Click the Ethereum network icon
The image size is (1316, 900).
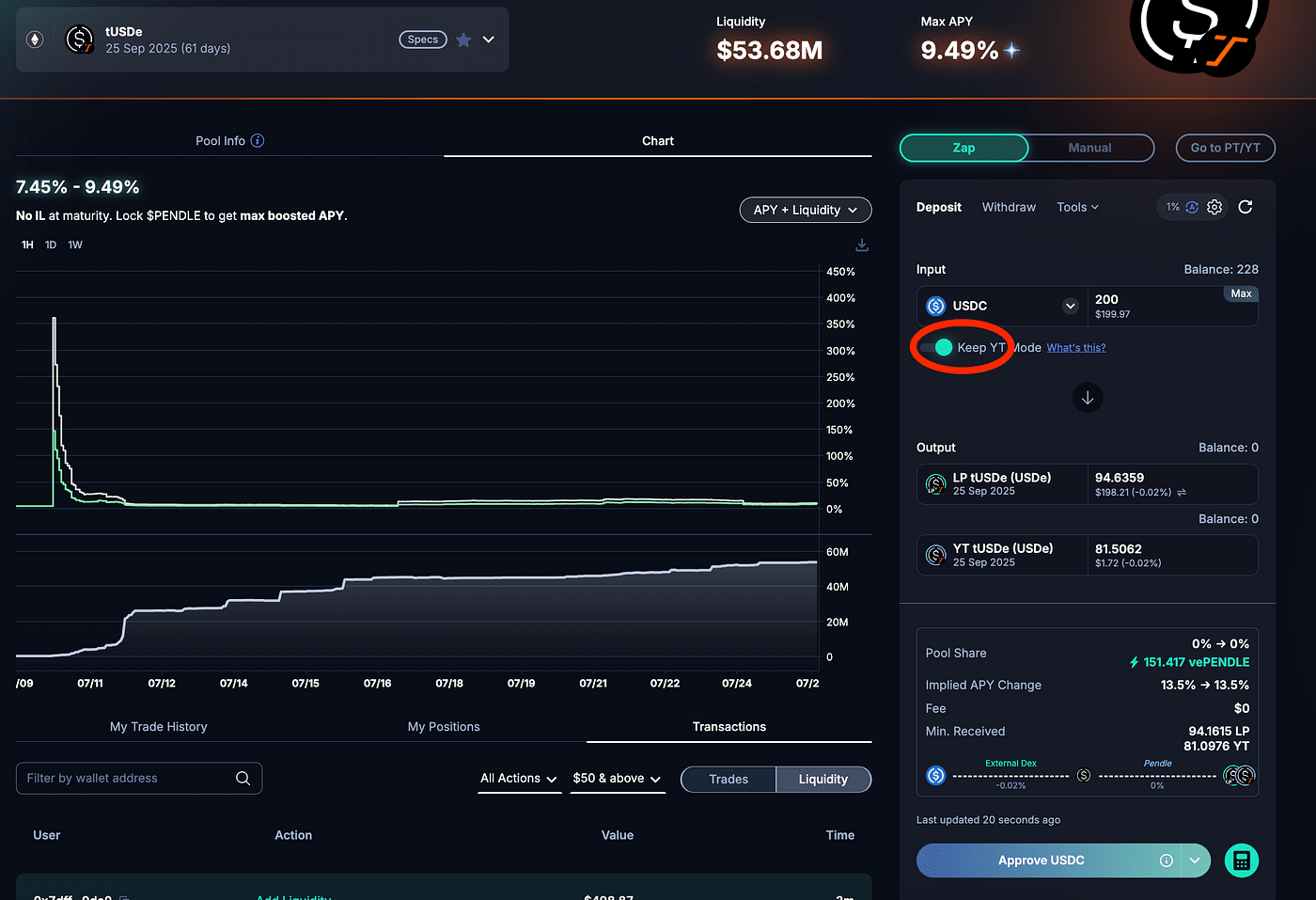click(x=35, y=39)
